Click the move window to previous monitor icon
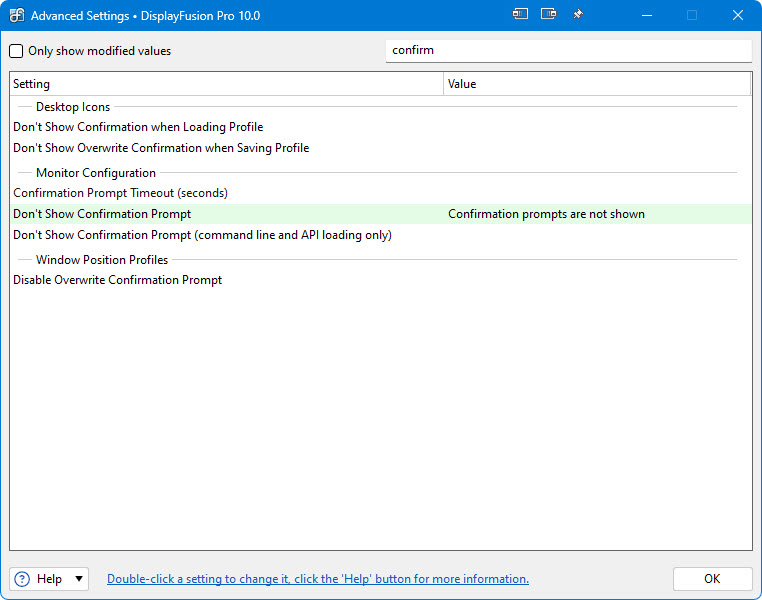Viewport: 762px width, 600px height. click(x=520, y=15)
